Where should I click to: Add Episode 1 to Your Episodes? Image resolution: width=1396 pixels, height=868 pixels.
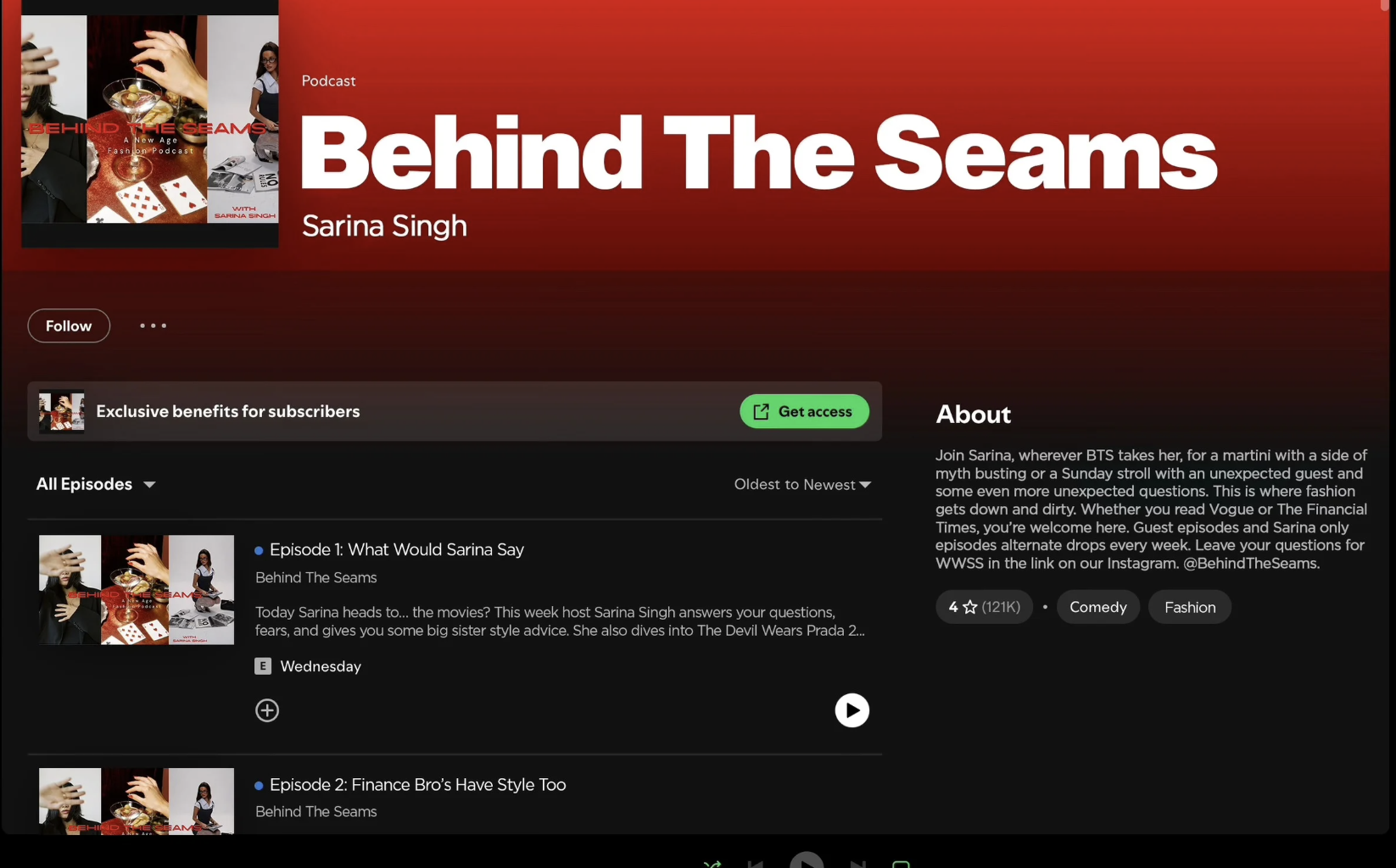click(x=267, y=710)
